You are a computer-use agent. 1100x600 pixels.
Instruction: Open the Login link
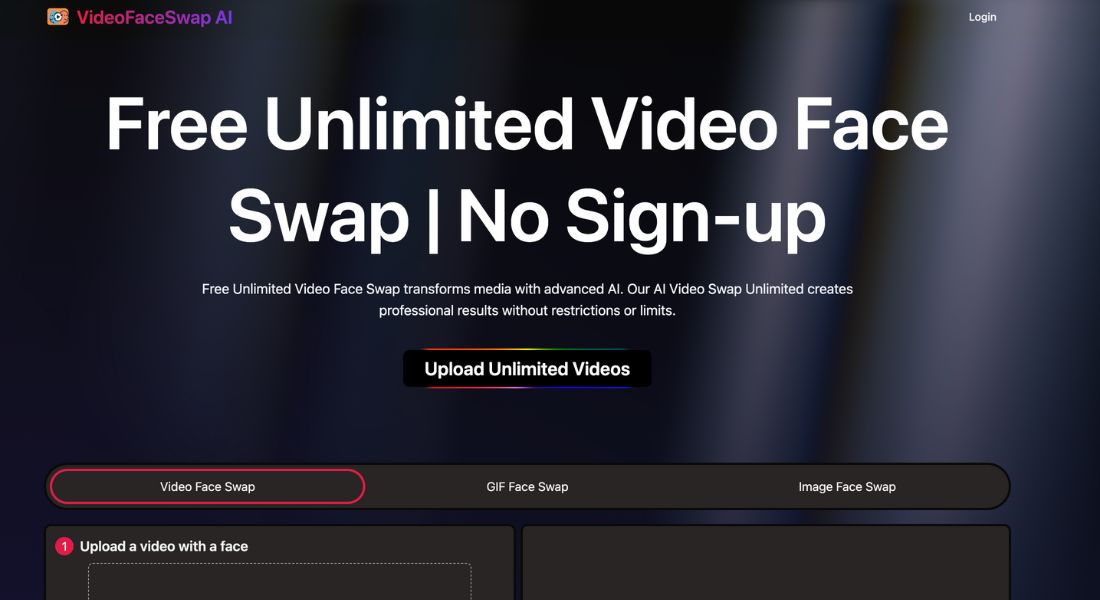click(x=982, y=17)
